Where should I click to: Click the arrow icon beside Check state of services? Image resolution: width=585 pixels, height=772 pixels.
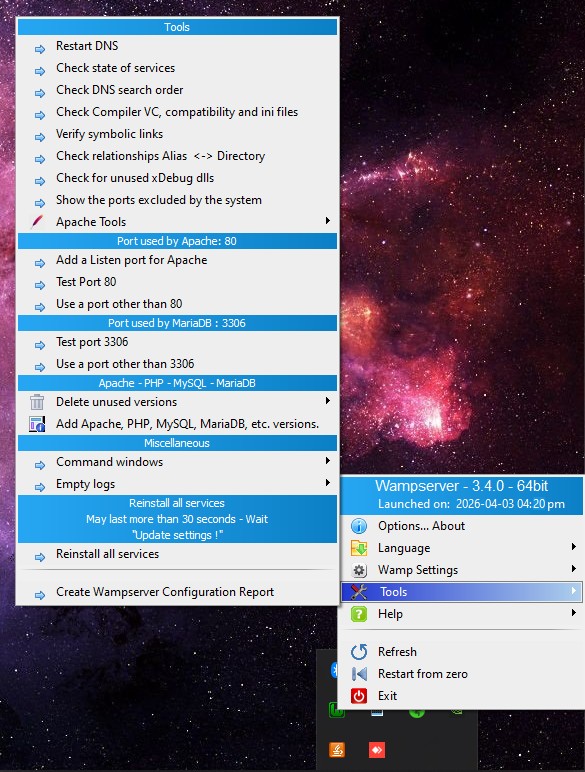click(40, 71)
